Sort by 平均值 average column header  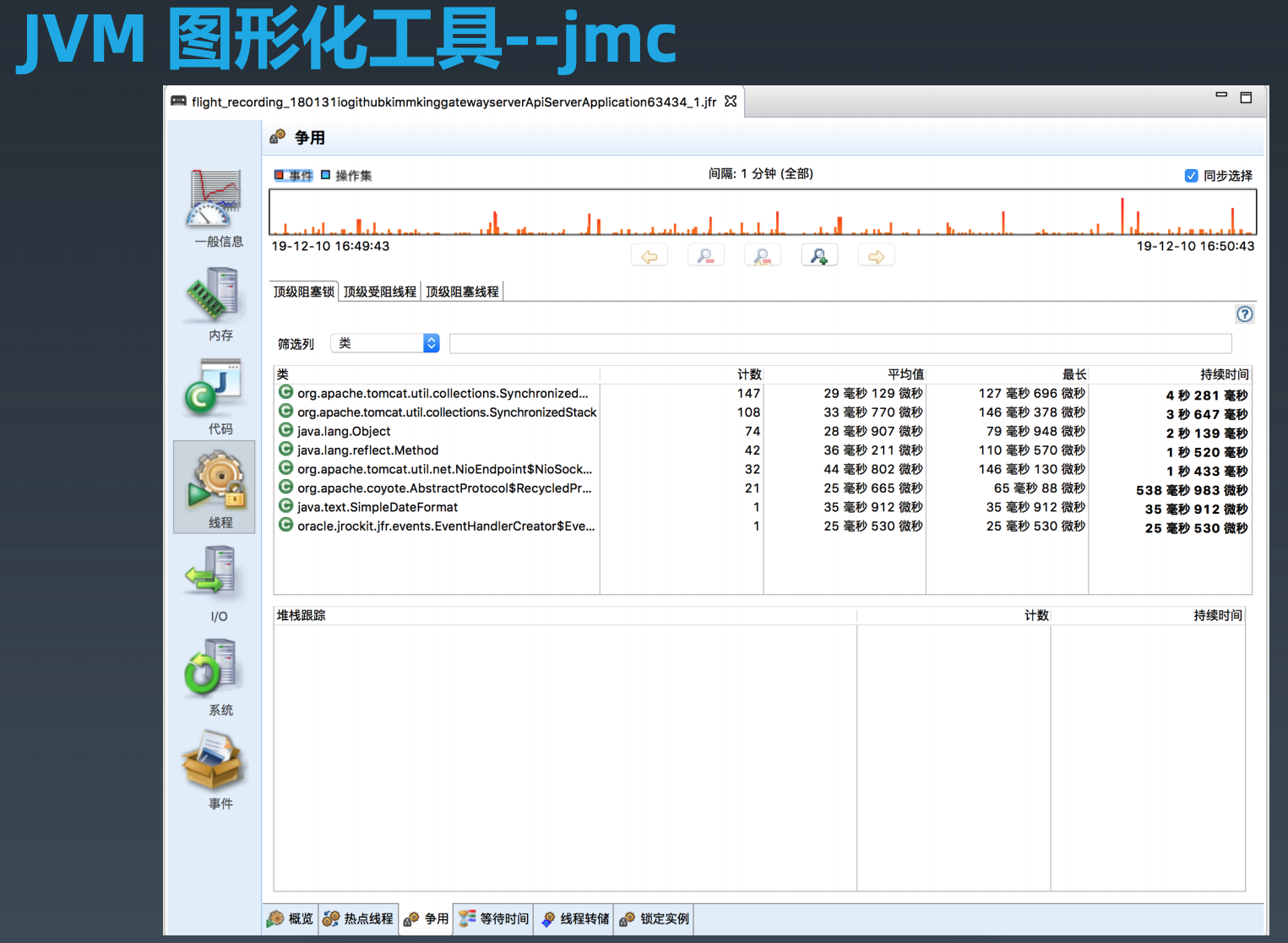click(x=845, y=374)
